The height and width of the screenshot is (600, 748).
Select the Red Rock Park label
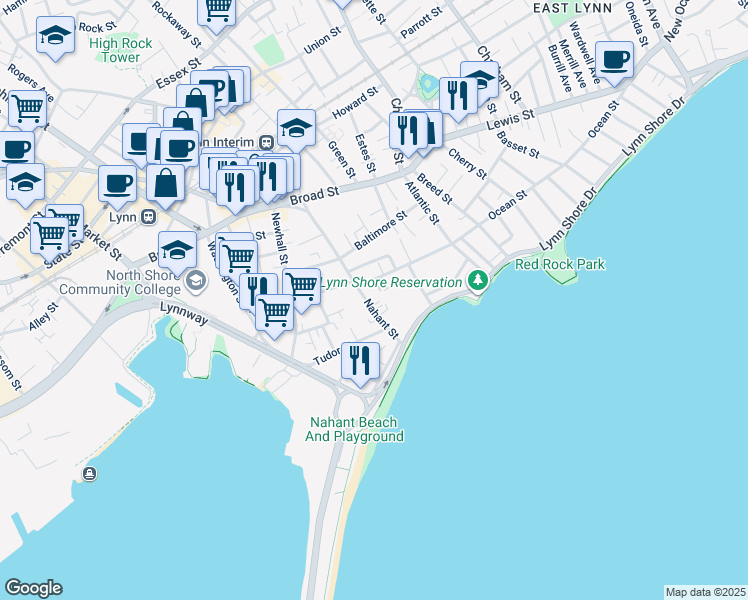559,264
